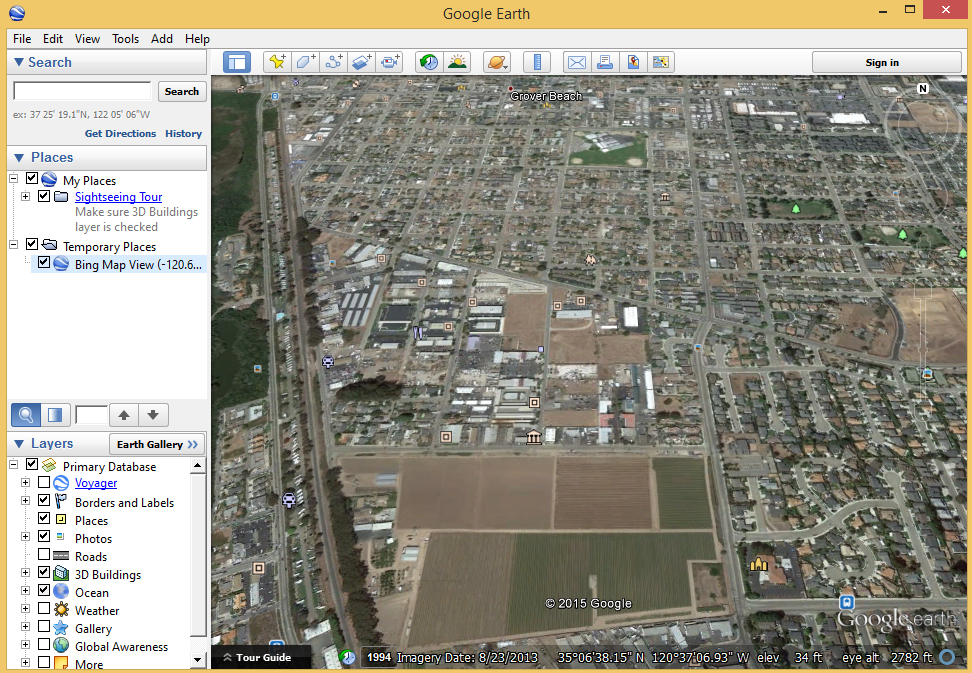972x673 pixels.
Task: Add an image overlay from the toolbar
Action: [x=362, y=62]
